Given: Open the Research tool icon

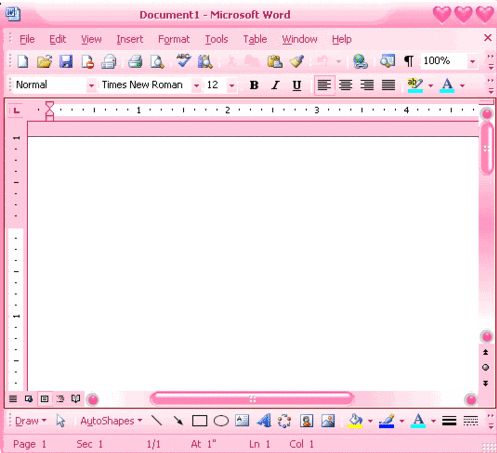Looking at the screenshot, I should pyautogui.click(x=205, y=61).
